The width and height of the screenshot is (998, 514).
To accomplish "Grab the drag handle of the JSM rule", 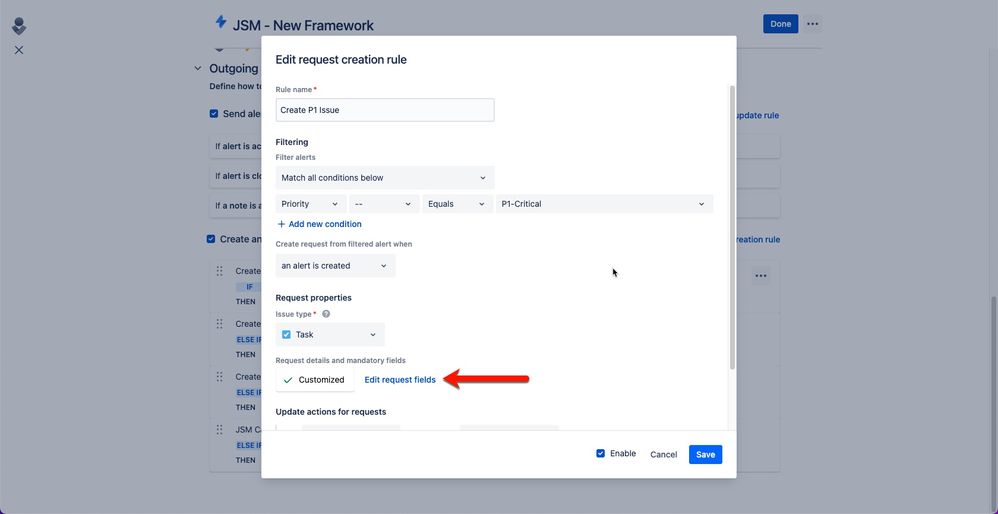I will coord(219,429).
